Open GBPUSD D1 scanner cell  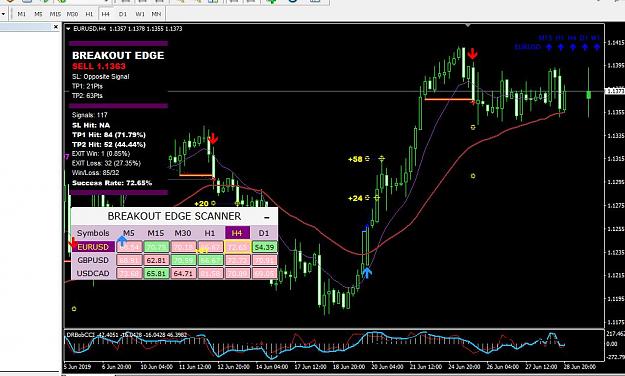pyautogui.click(x=264, y=260)
